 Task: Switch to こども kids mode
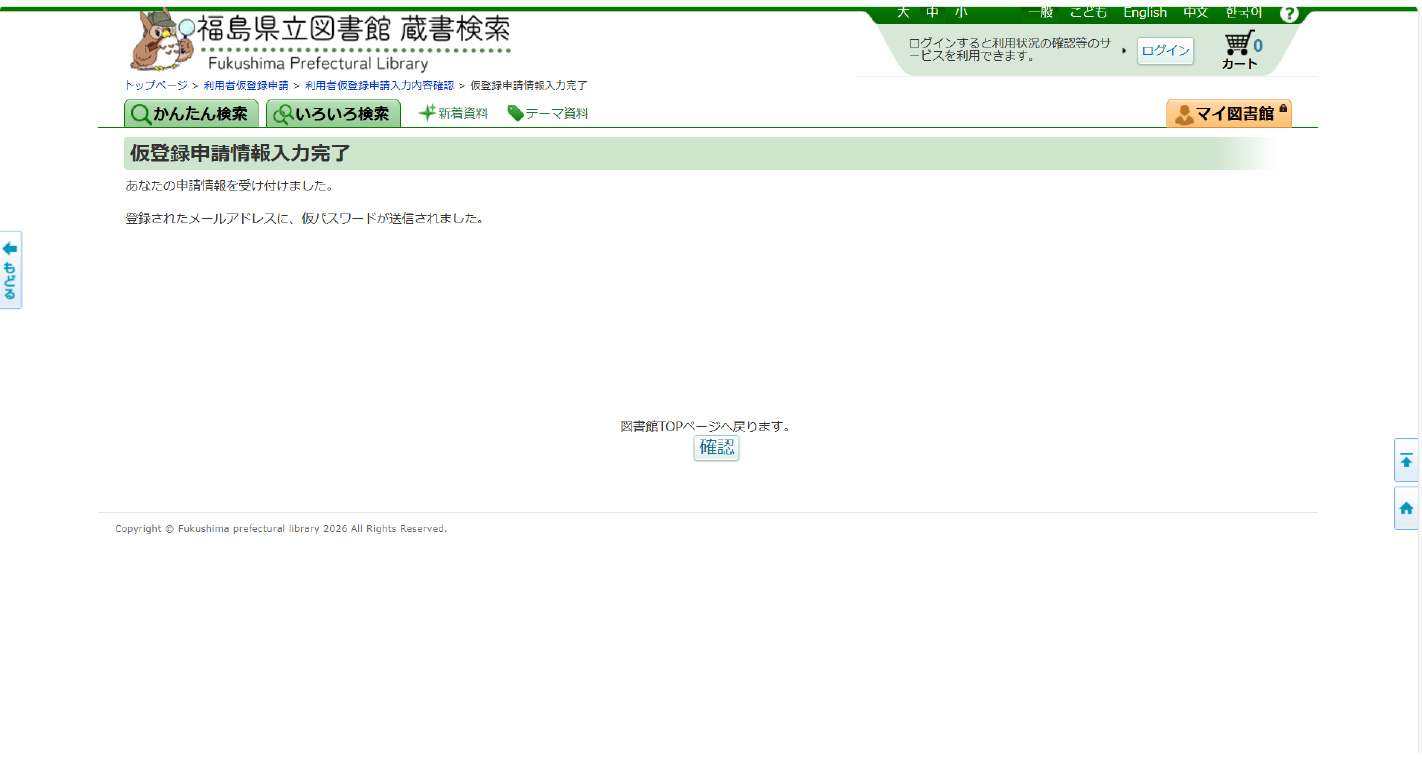(1088, 12)
